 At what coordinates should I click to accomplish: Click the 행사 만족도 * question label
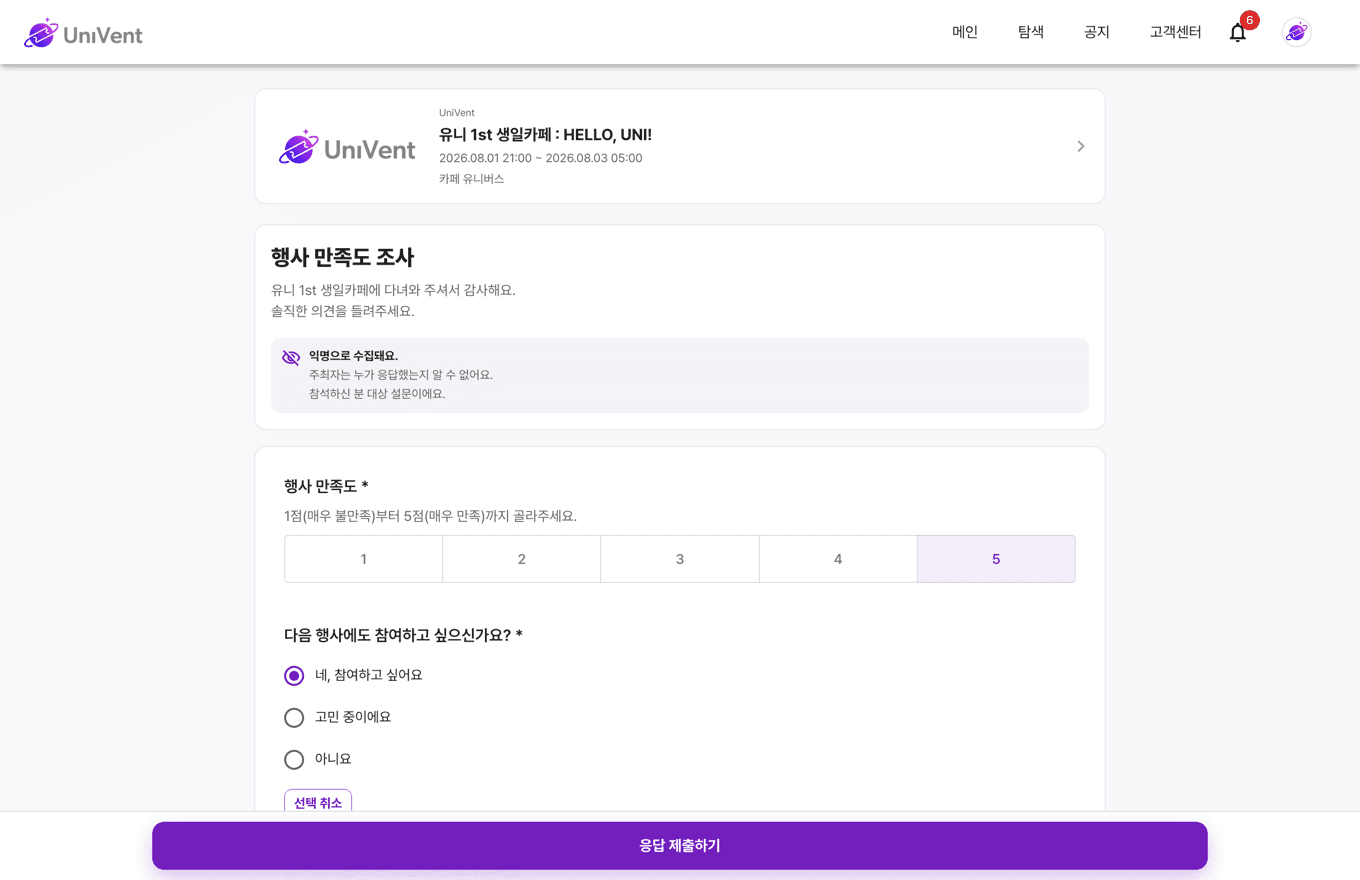[x=326, y=486]
